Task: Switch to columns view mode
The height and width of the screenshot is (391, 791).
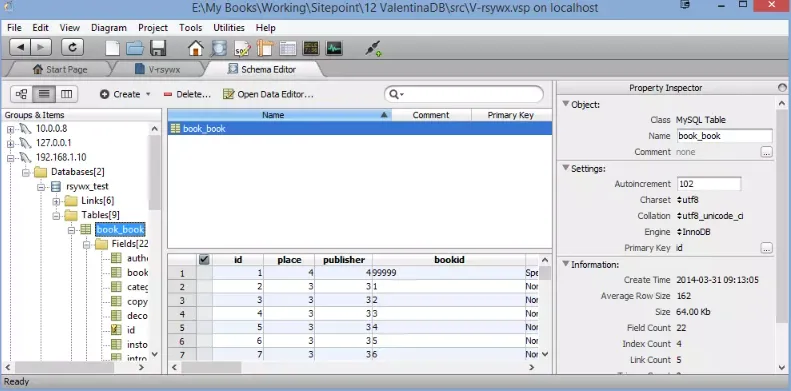Action: point(66,94)
